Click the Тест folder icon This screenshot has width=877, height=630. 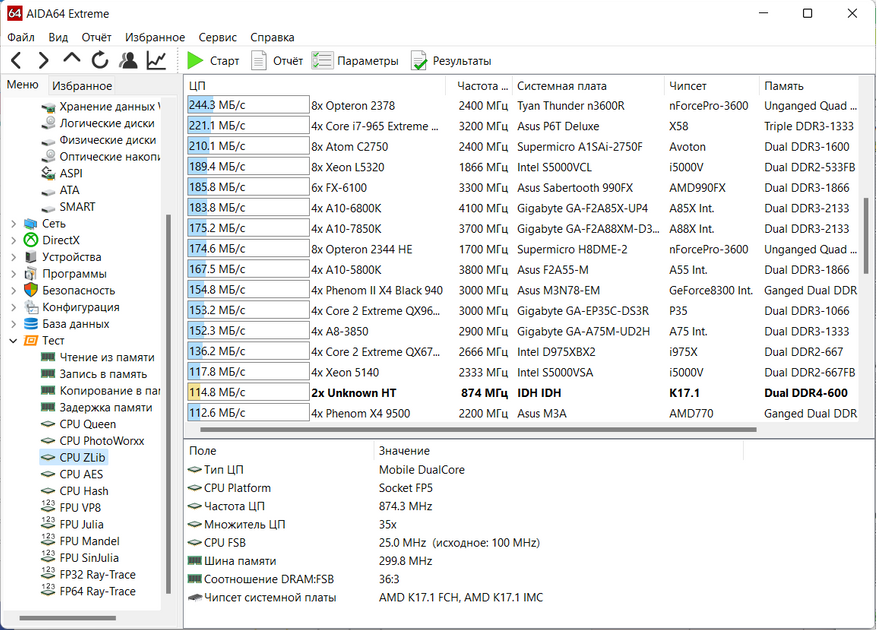31,341
